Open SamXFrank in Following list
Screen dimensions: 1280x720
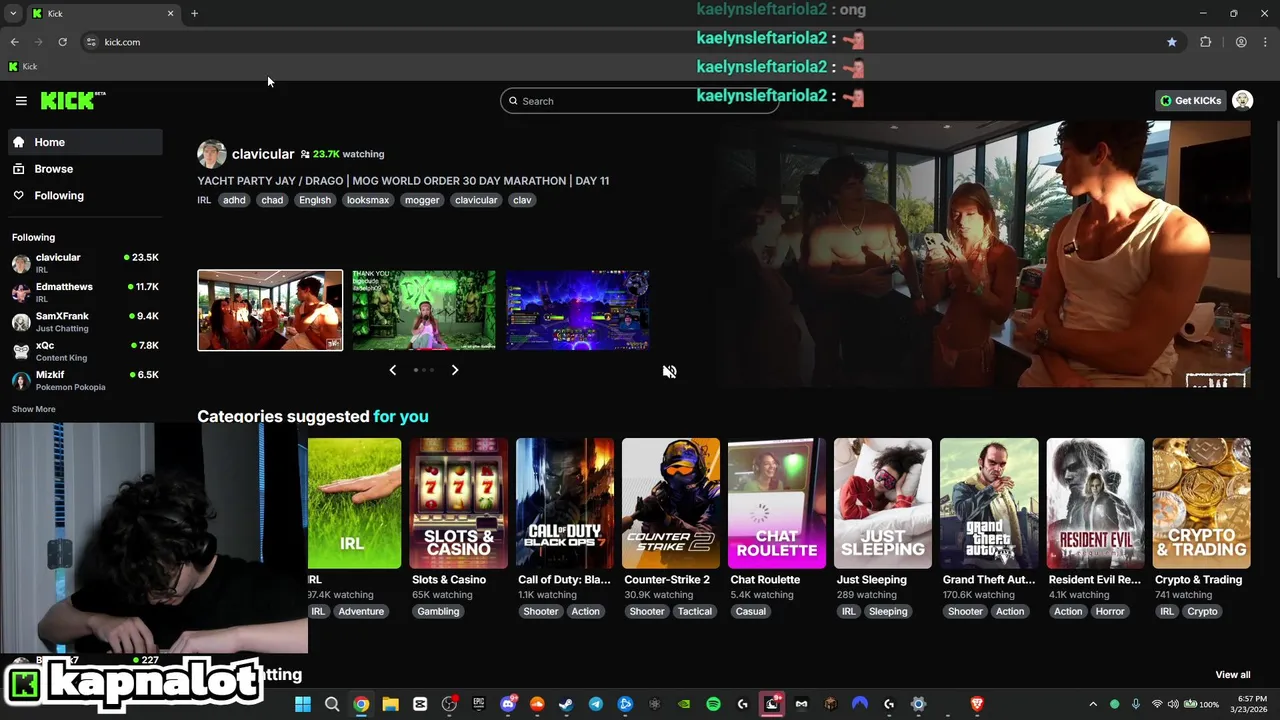pos(85,322)
